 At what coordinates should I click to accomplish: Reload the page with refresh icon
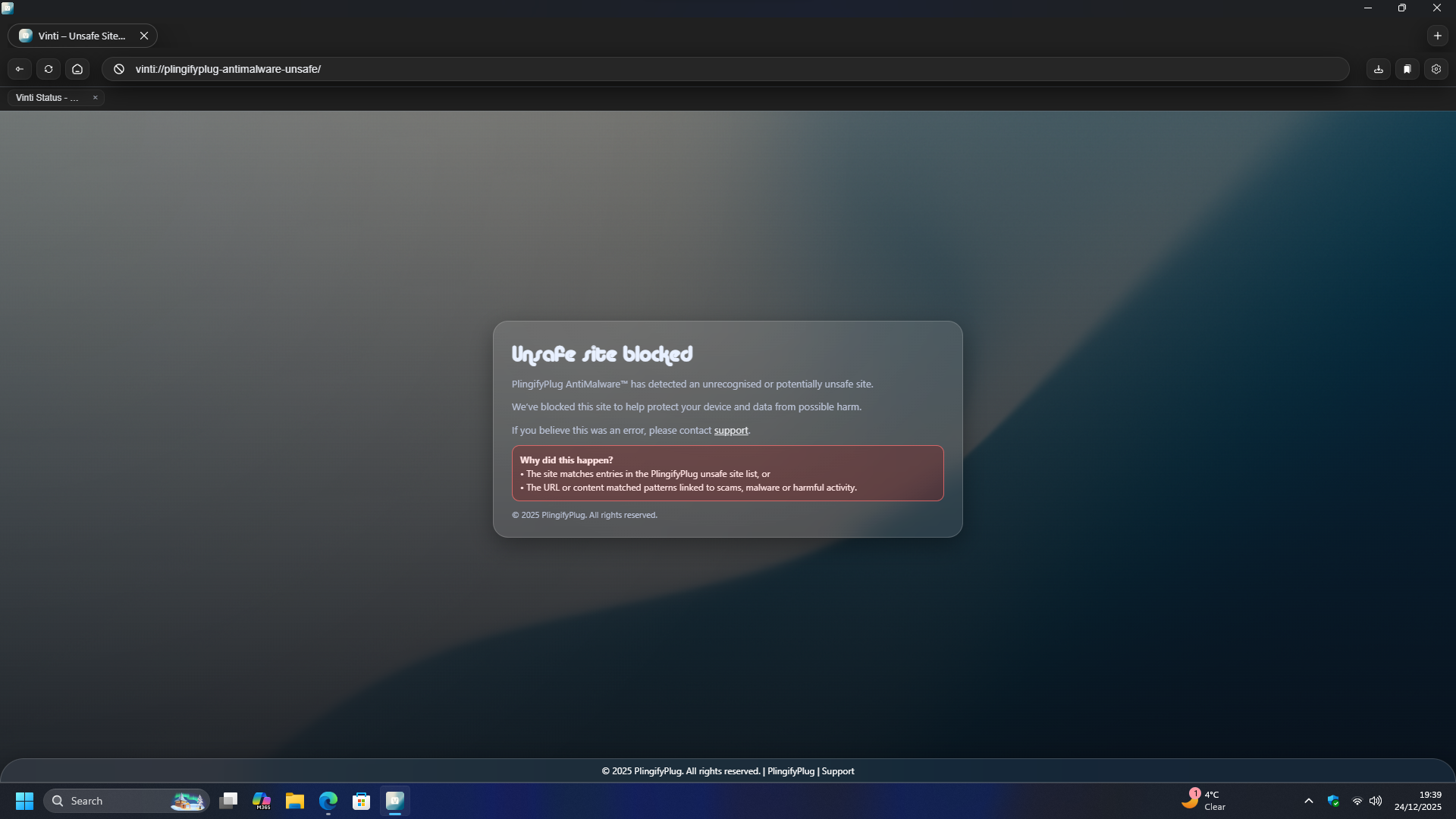(49, 69)
